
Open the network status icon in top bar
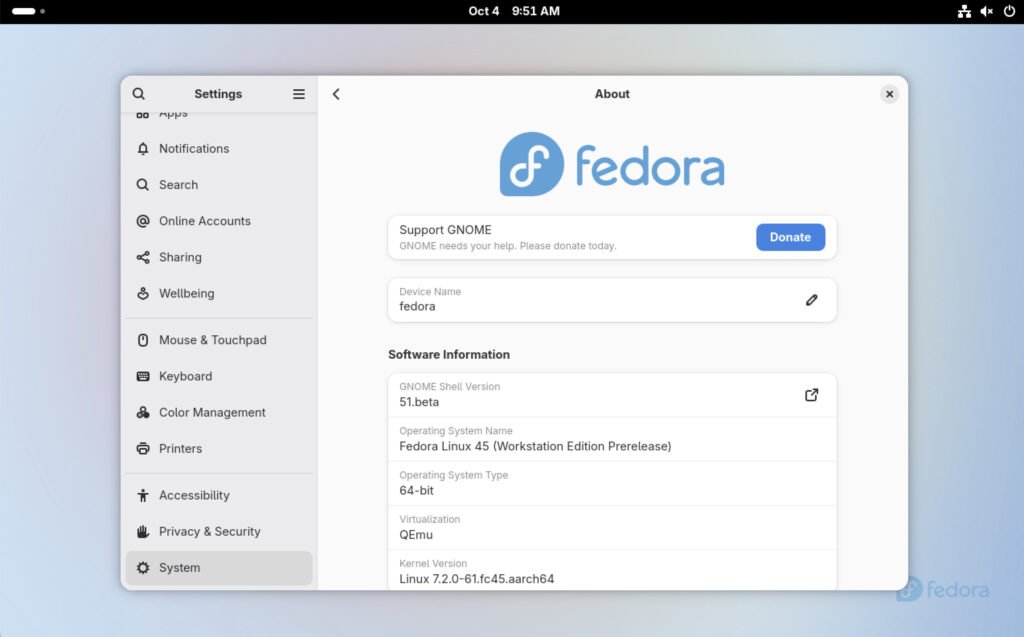pos(965,11)
